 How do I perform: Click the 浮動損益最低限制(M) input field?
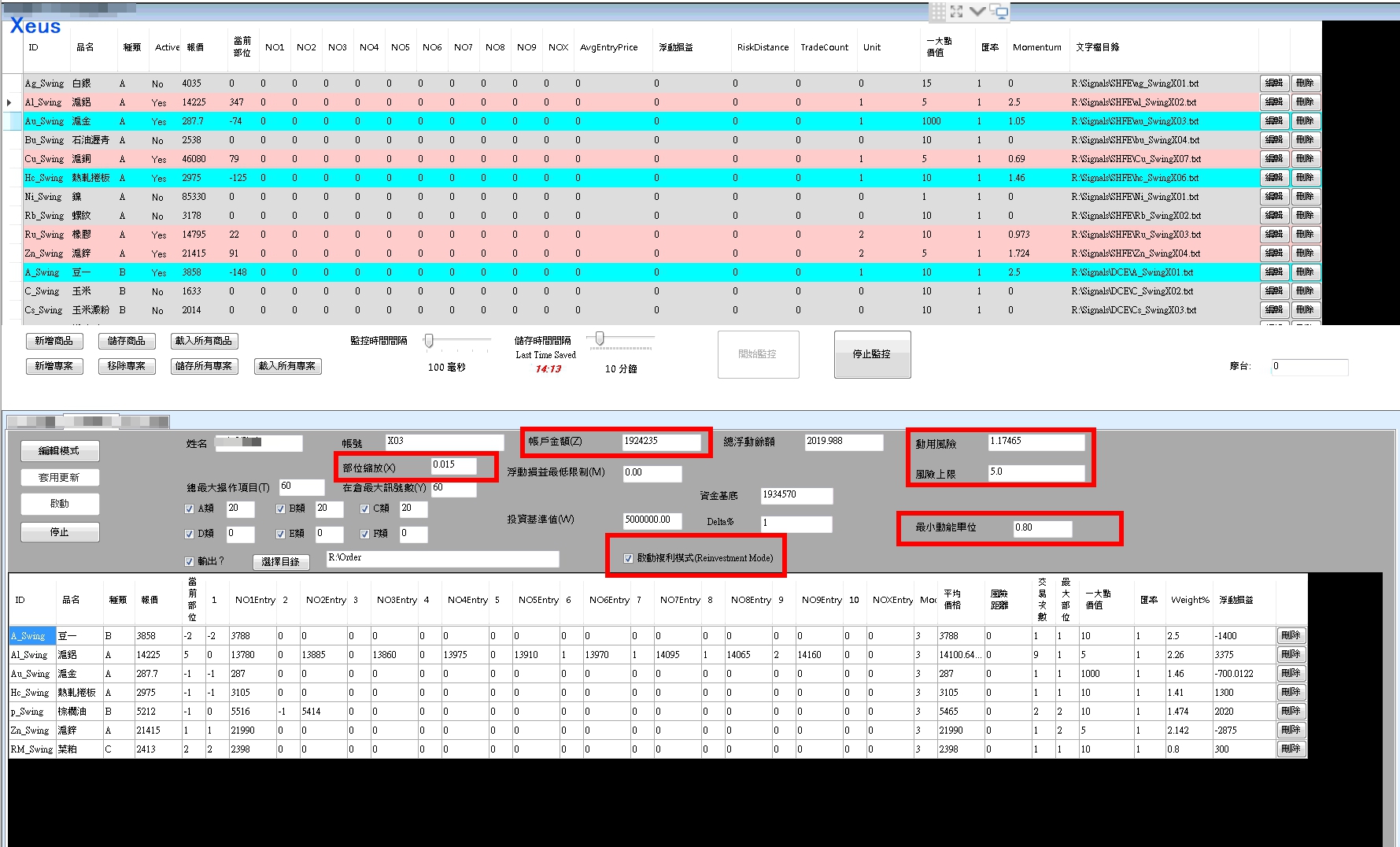652,473
